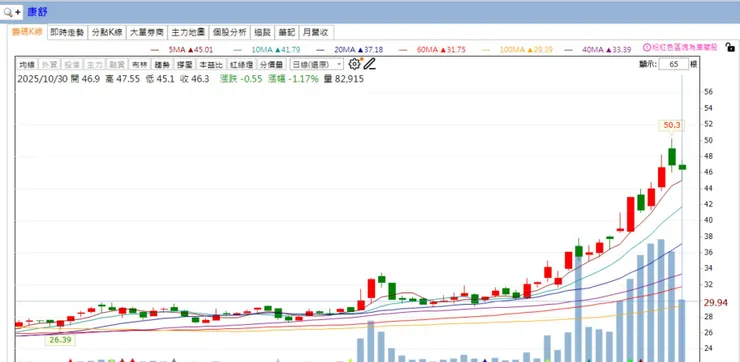This screenshot has height=362, width=740.
Task: Click the 收 46.3 closing price
Action: pos(194,79)
